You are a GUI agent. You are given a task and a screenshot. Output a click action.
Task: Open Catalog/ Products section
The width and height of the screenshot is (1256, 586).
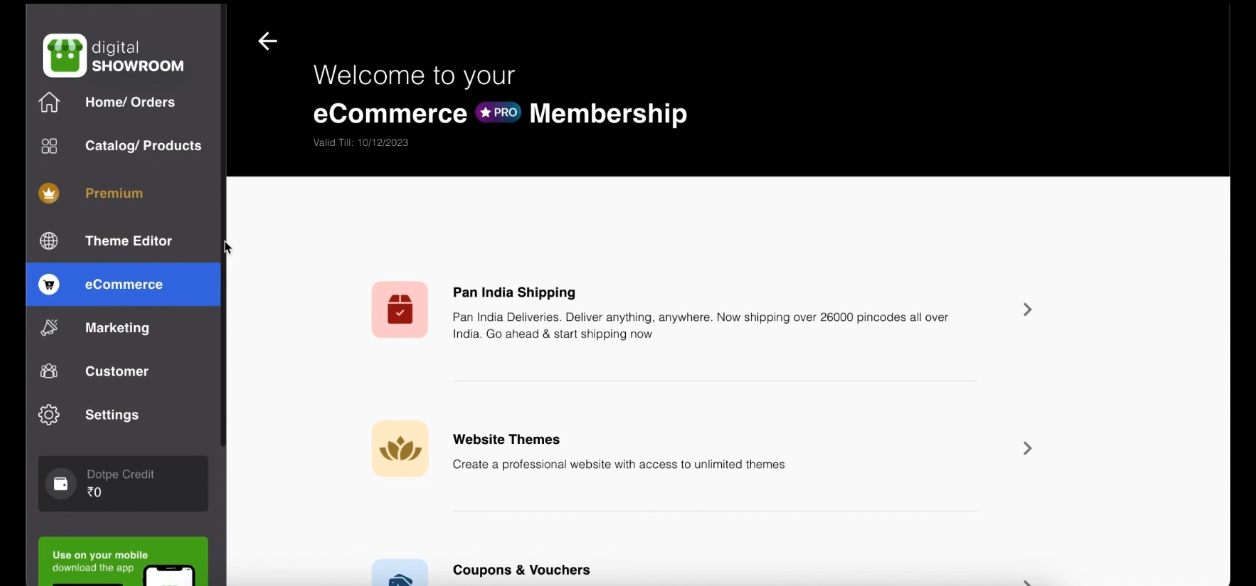[143, 146]
